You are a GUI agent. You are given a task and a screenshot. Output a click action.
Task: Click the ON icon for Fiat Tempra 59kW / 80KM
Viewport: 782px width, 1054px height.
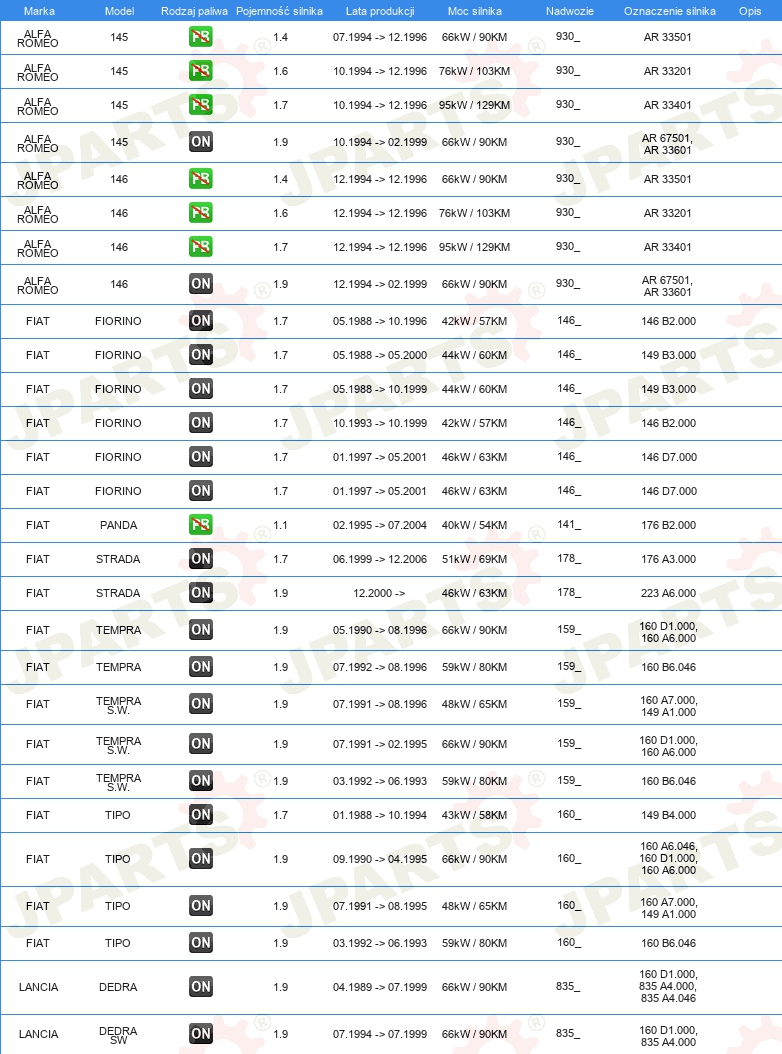click(x=200, y=667)
